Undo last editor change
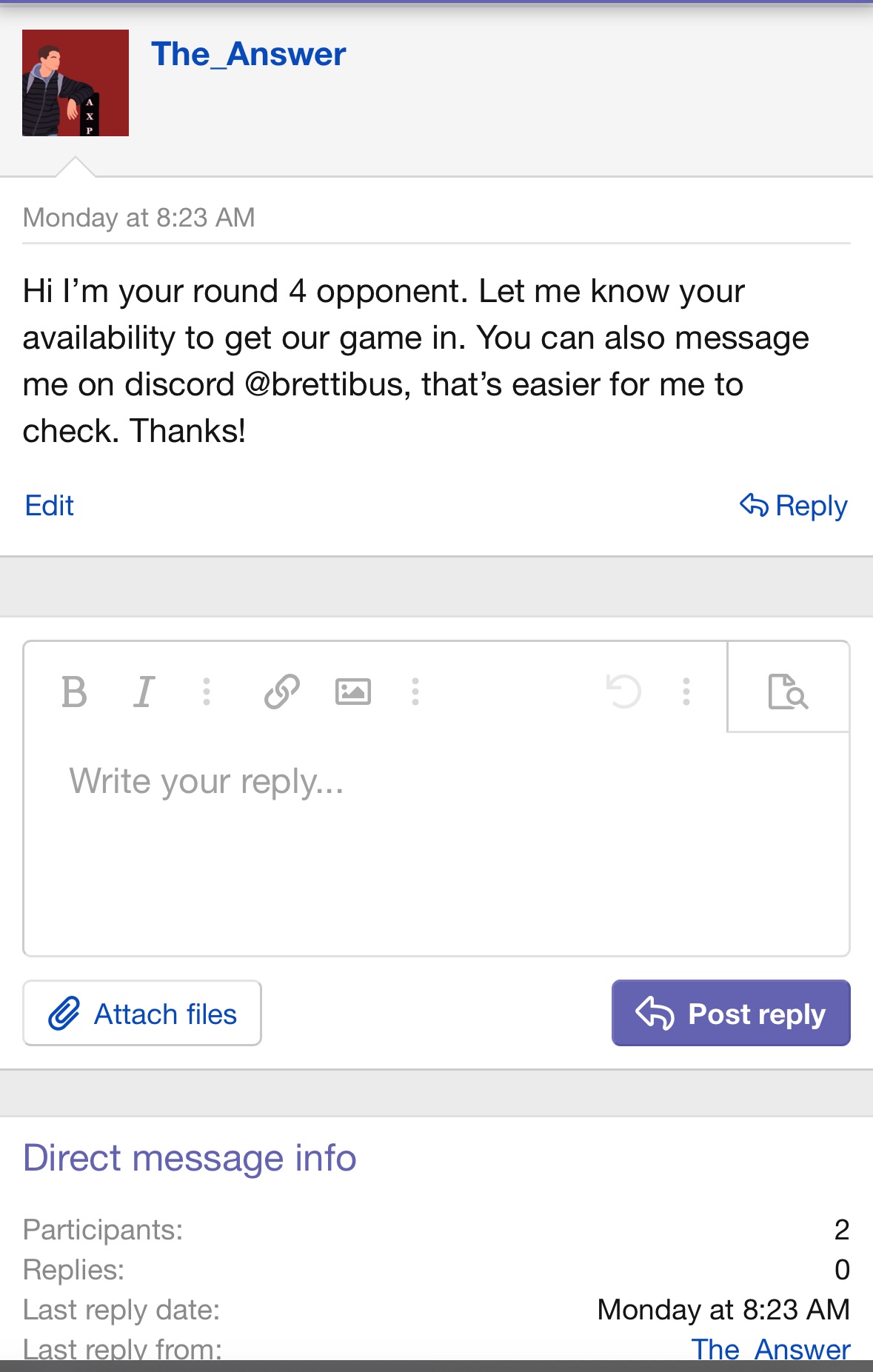 coord(623,692)
